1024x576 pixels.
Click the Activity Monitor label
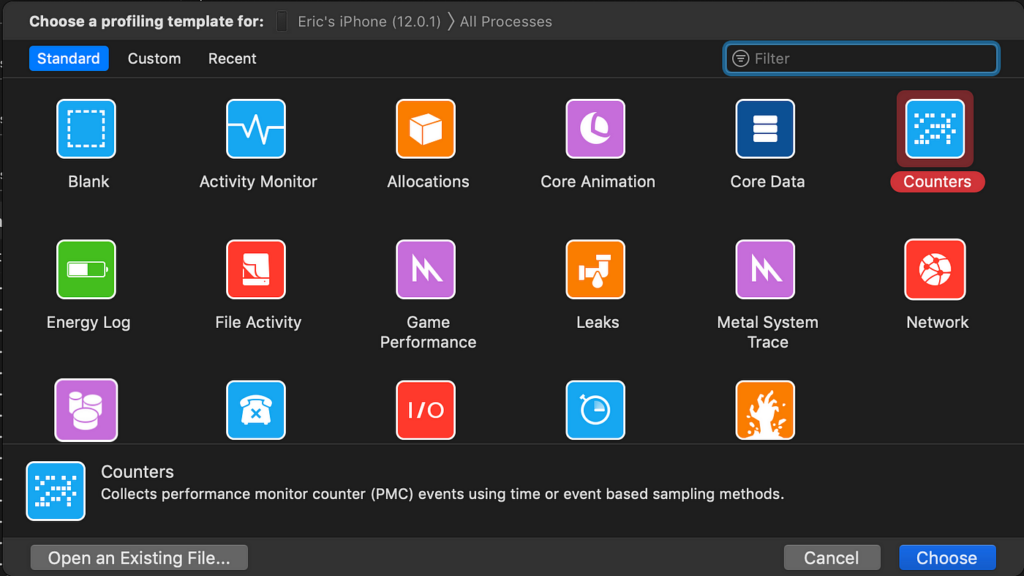click(x=258, y=182)
